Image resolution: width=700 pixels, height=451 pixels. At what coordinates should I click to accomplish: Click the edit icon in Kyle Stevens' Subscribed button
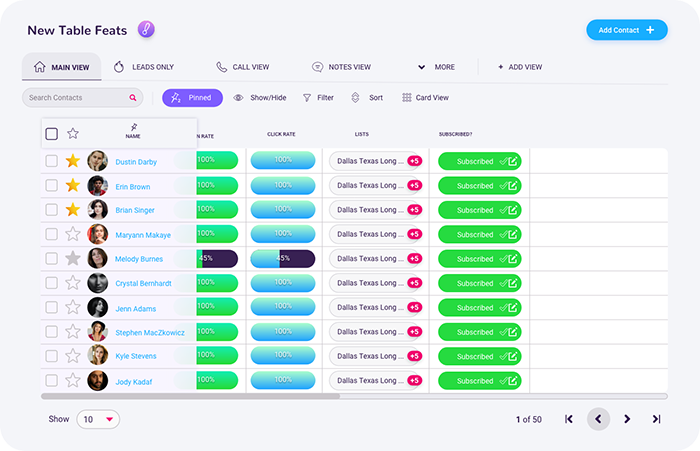coord(512,356)
